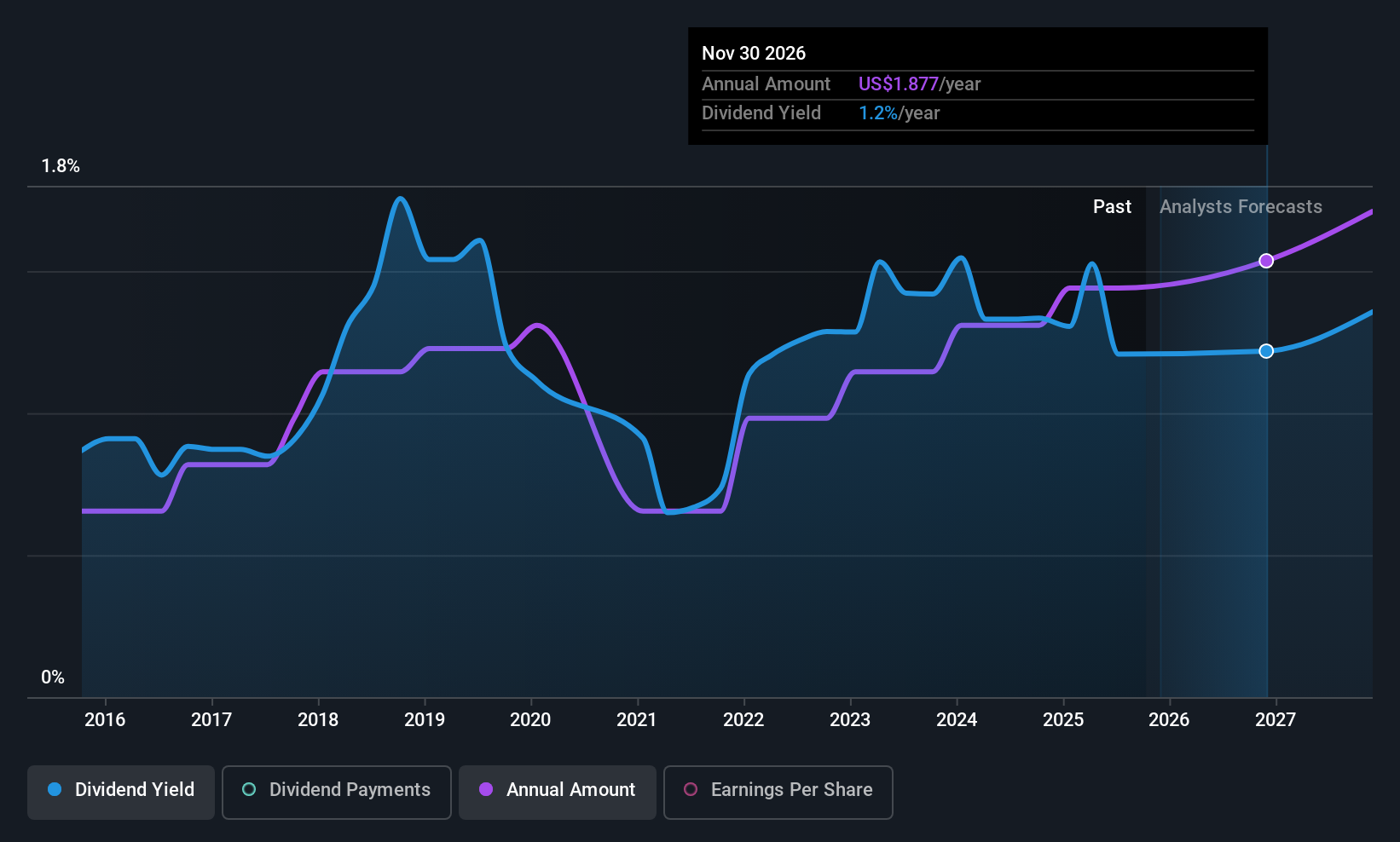Image resolution: width=1400 pixels, height=842 pixels.
Task: Click the 2018 x-axis label
Action: tap(318, 720)
